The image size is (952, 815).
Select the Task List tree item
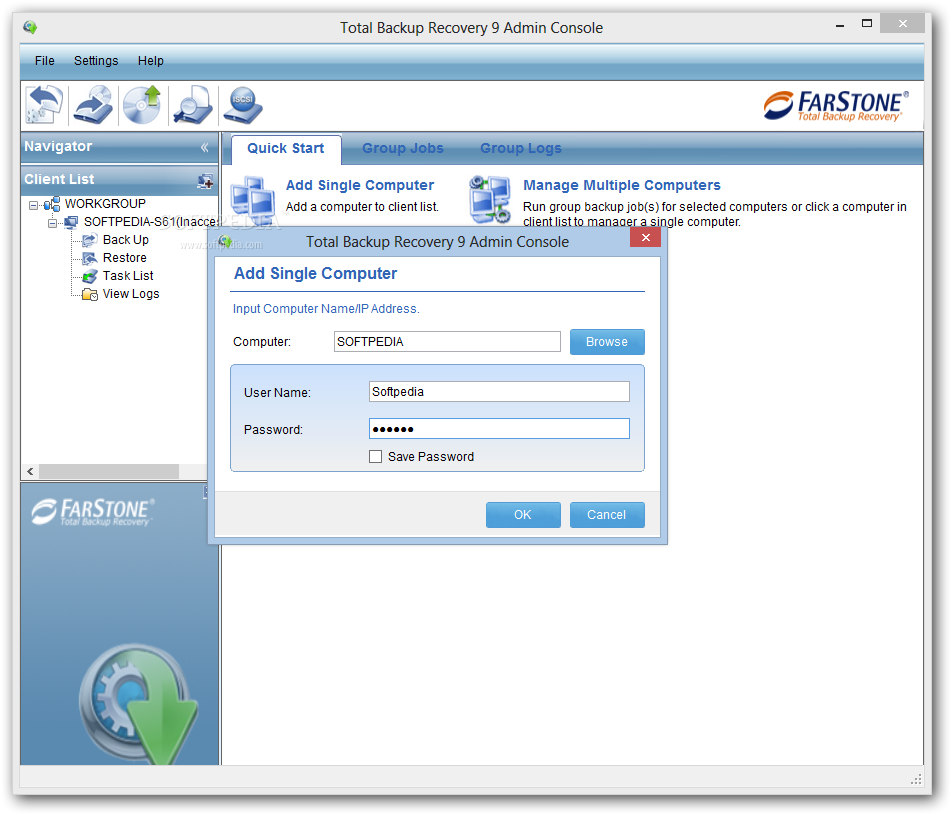(x=128, y=276)
